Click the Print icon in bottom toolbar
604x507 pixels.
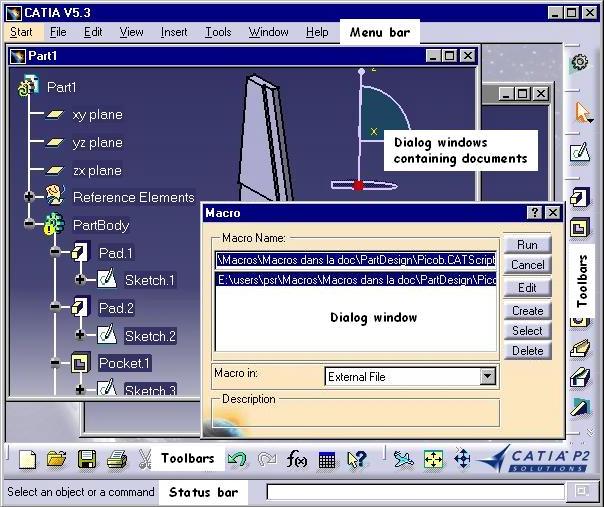[x=117, y=460]
